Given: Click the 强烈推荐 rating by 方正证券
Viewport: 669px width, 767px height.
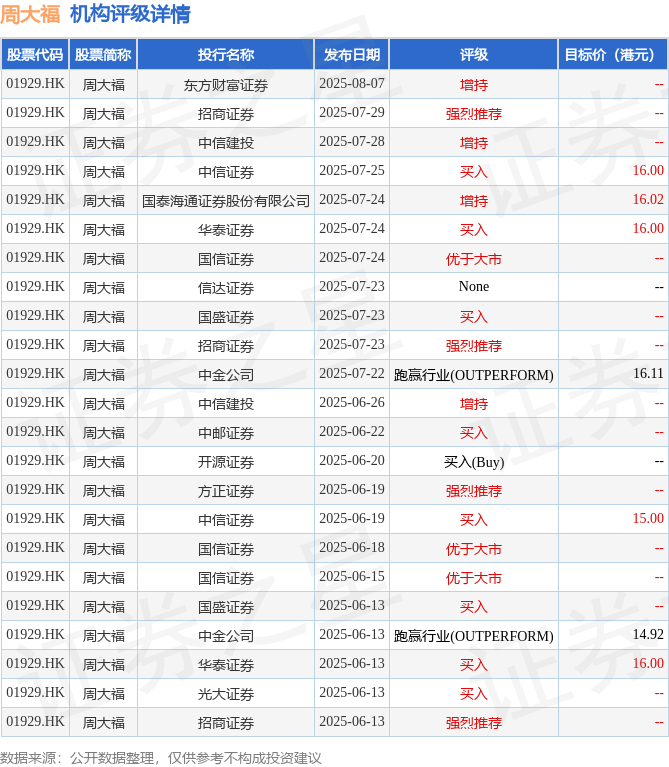Looking at the screenshot, I should [x=474, y=491].
